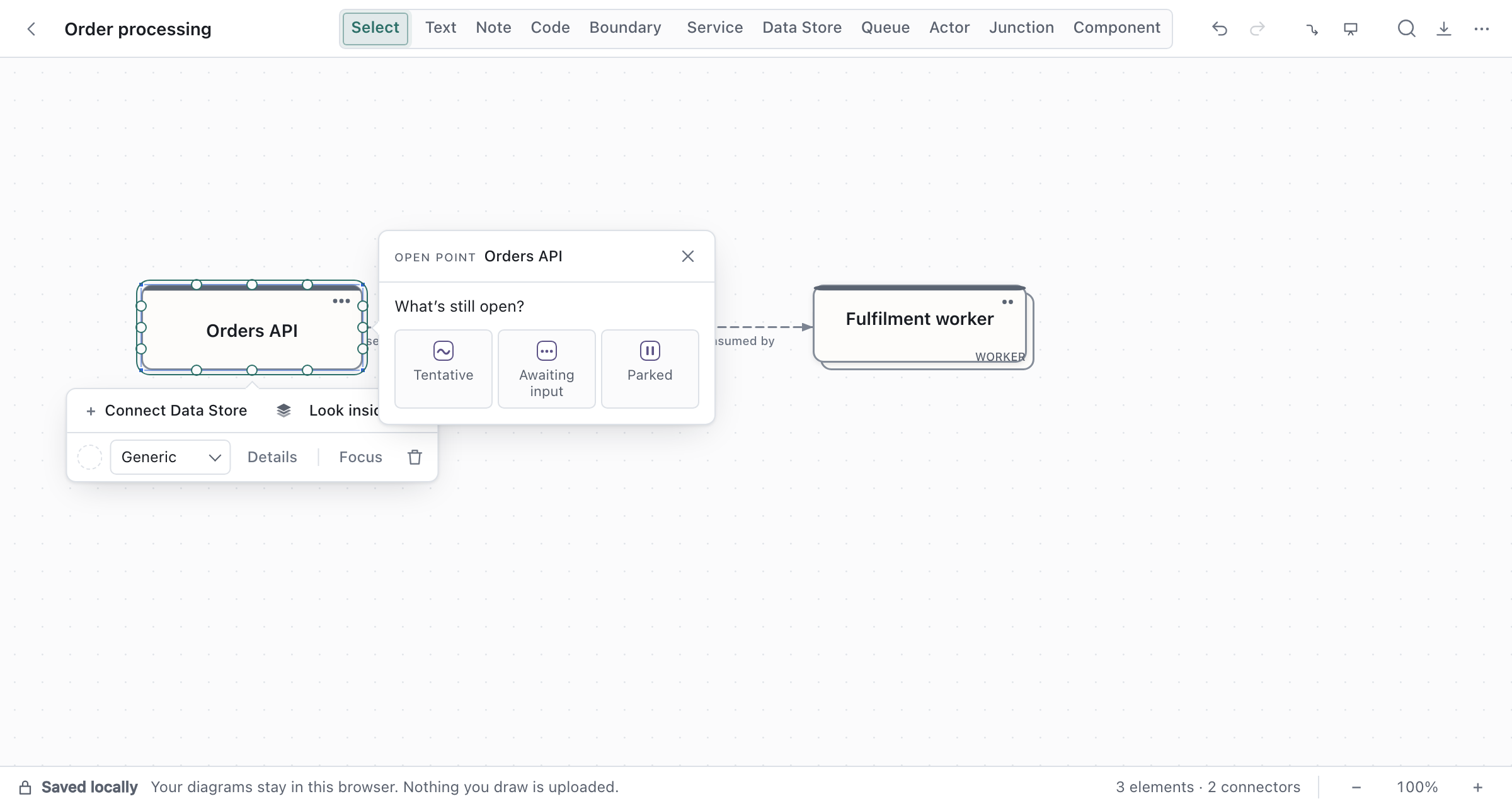This screenshot has width=1512, height=806.
Task: Open presentation mode screen icon
Action: (x=1350, y=29)
